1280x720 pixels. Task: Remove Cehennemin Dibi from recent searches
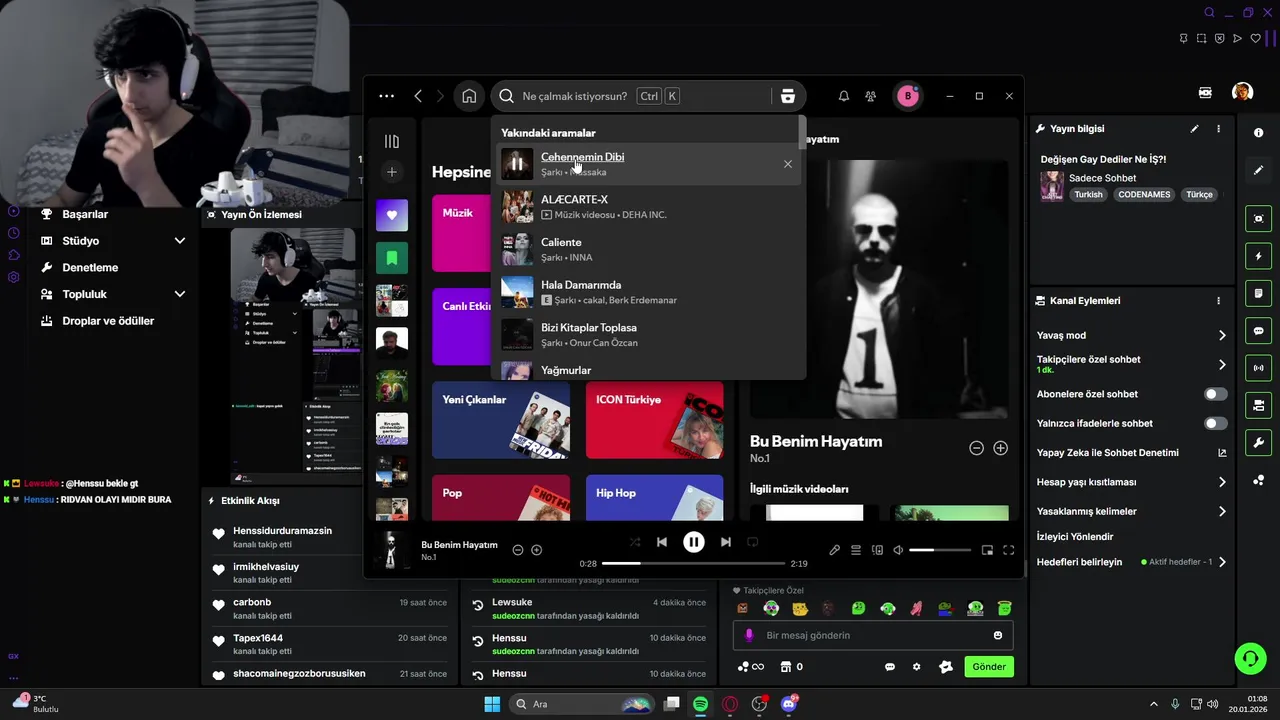point(788,164)
